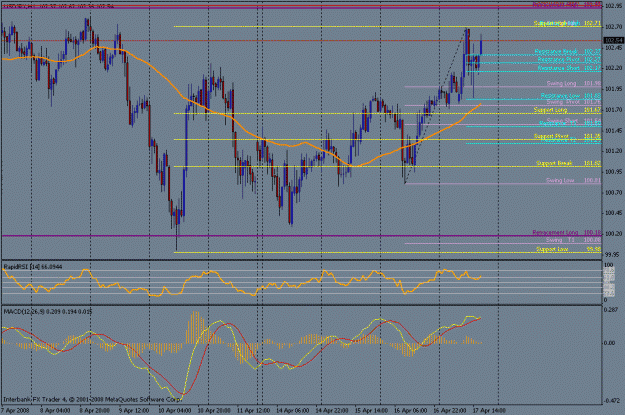Click the Resistance Low level label

[570, 96]
